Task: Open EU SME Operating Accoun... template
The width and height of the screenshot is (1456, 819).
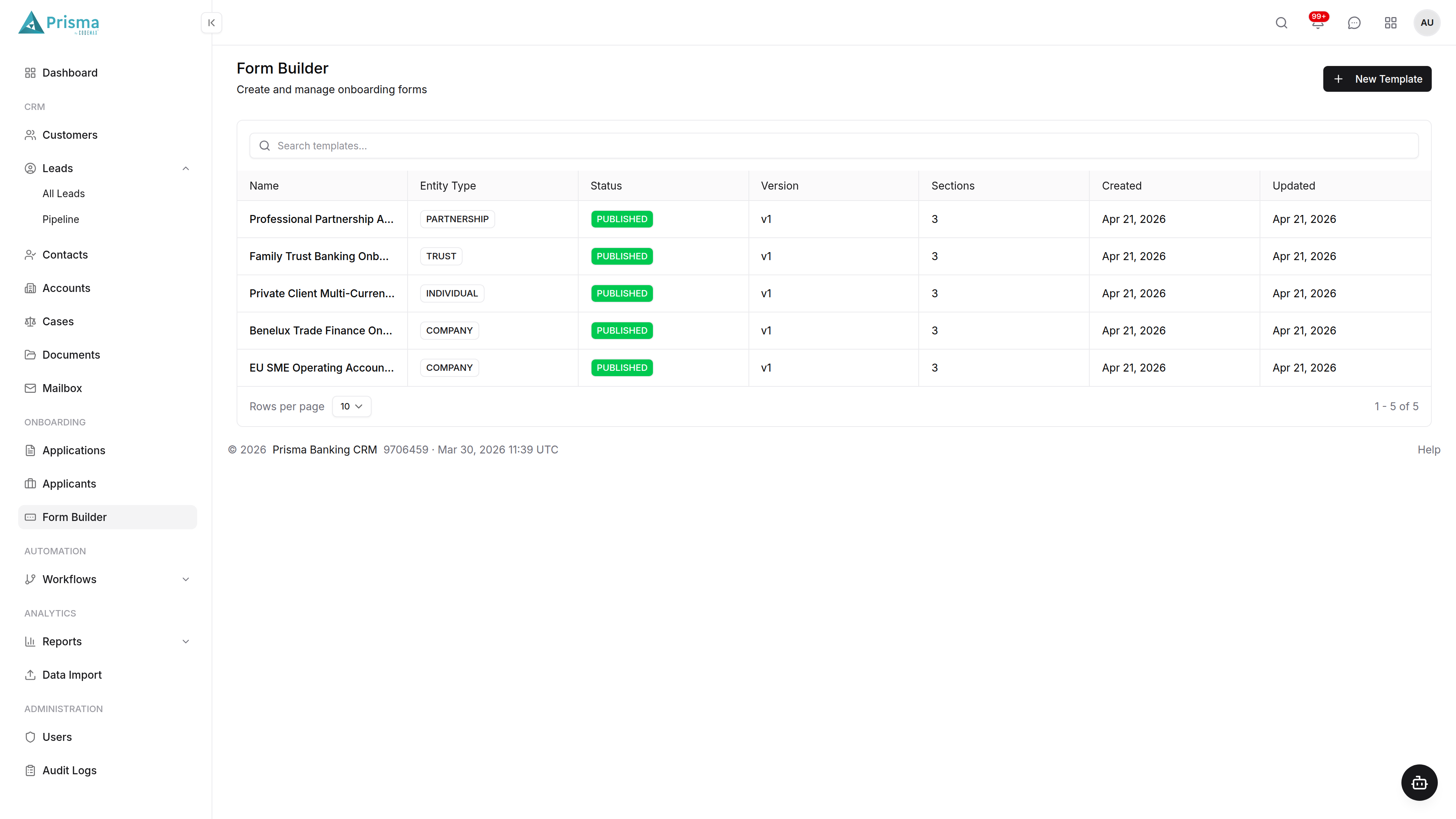Action: point(321,368)
